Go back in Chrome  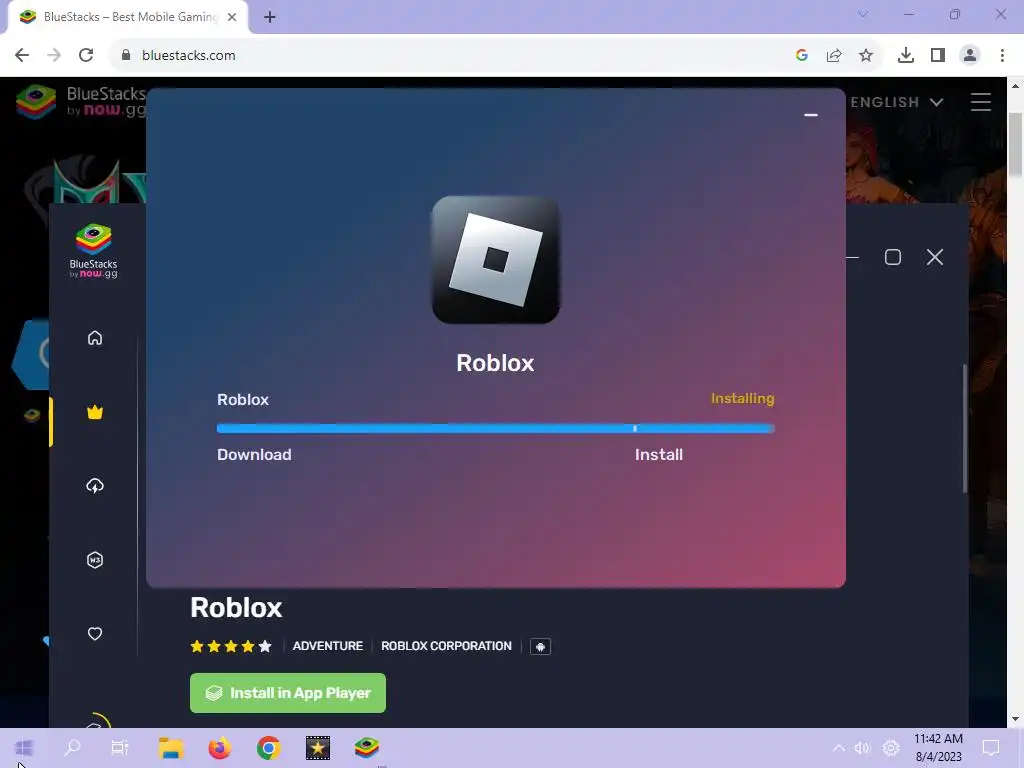pyautogui.click(x=22, y=56)
